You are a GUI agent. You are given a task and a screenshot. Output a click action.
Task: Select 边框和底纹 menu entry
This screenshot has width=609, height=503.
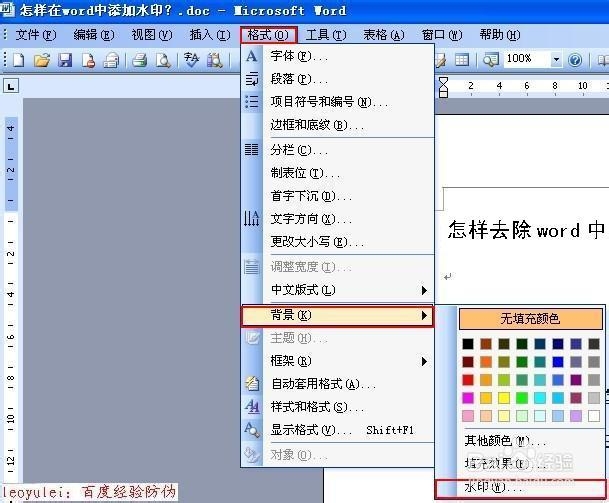337,125
